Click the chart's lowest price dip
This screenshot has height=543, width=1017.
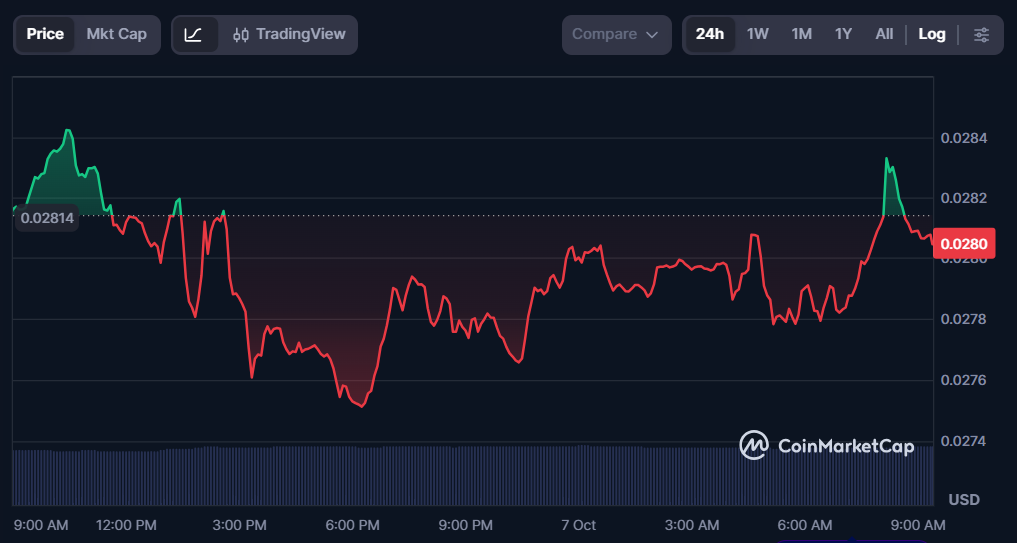tap(361, 406)
